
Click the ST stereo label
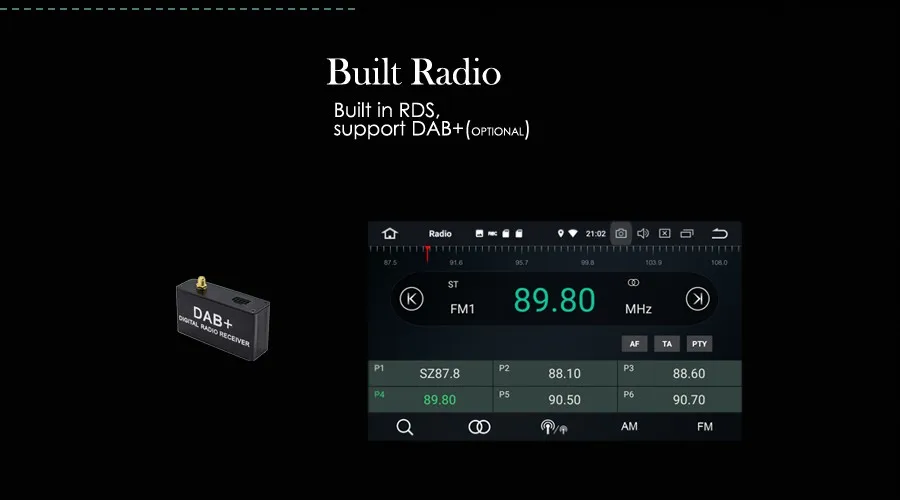point(453,284)
